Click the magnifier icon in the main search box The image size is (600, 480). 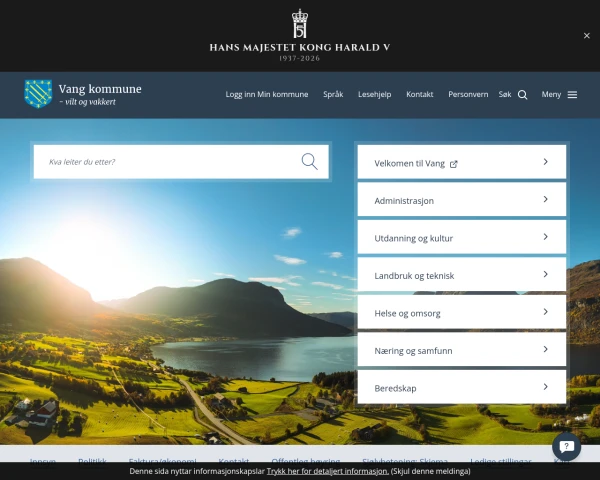[x=309, y=162]
